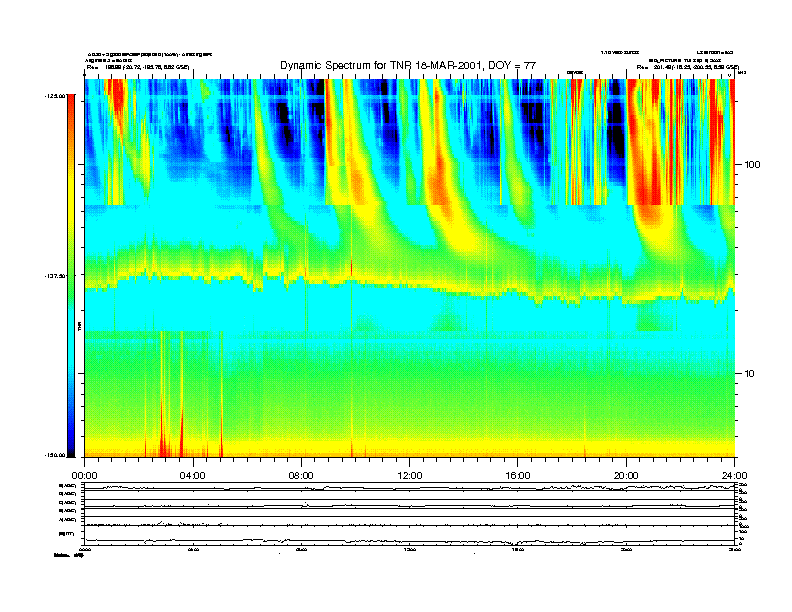Click the plot title 'Dynamic Spectrum for TNR 18-MAR-2001, DOY = 77'
The image size is (792, 612).
pos(408,65)
